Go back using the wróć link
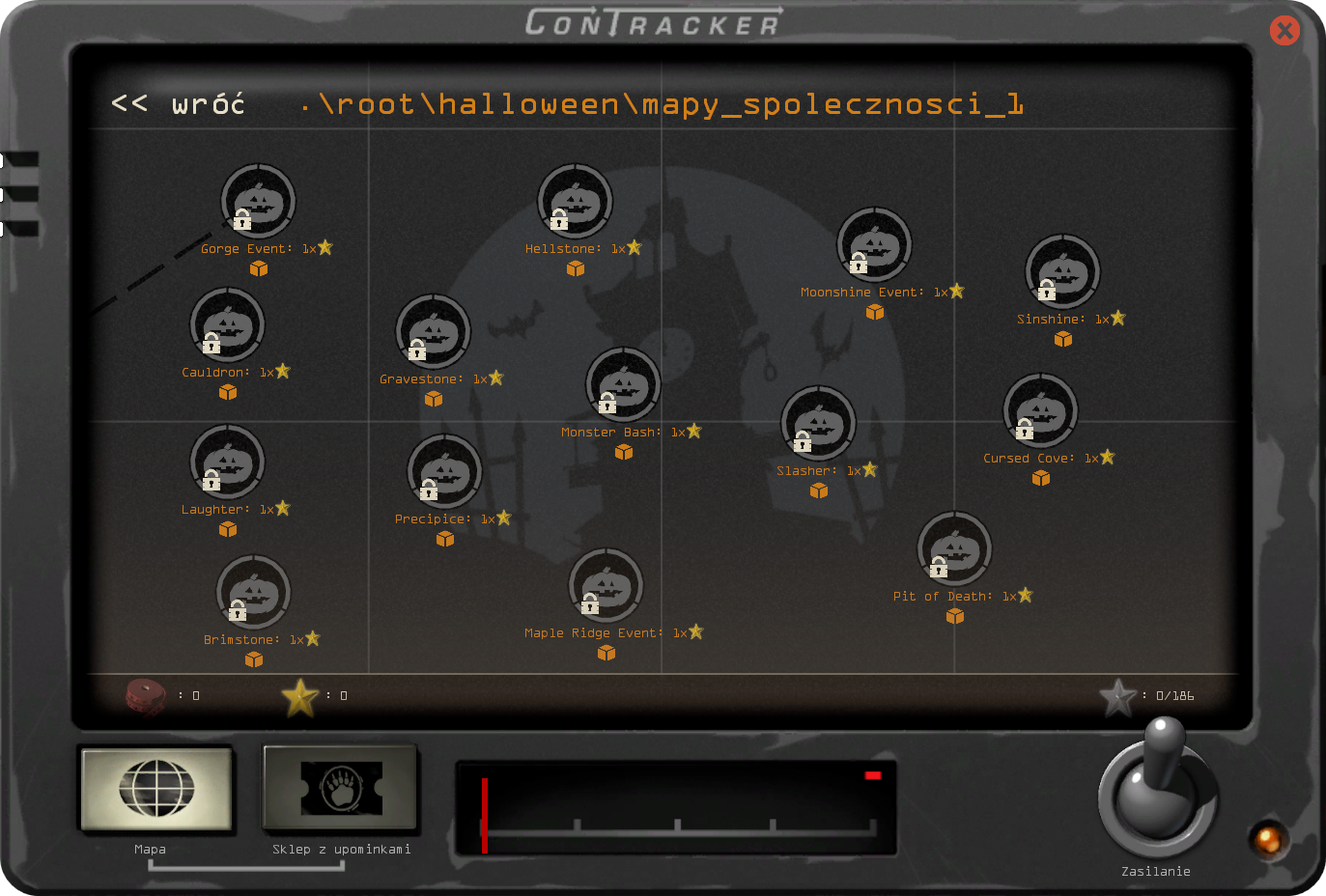Screen dimensions: 1326x896 (179, 104)
